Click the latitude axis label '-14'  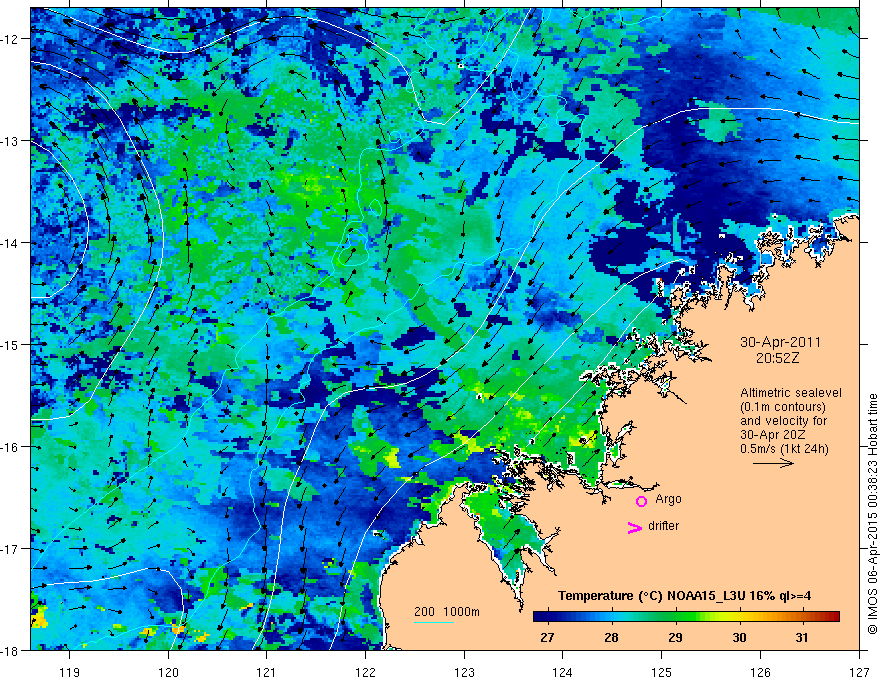pos(10,242)
